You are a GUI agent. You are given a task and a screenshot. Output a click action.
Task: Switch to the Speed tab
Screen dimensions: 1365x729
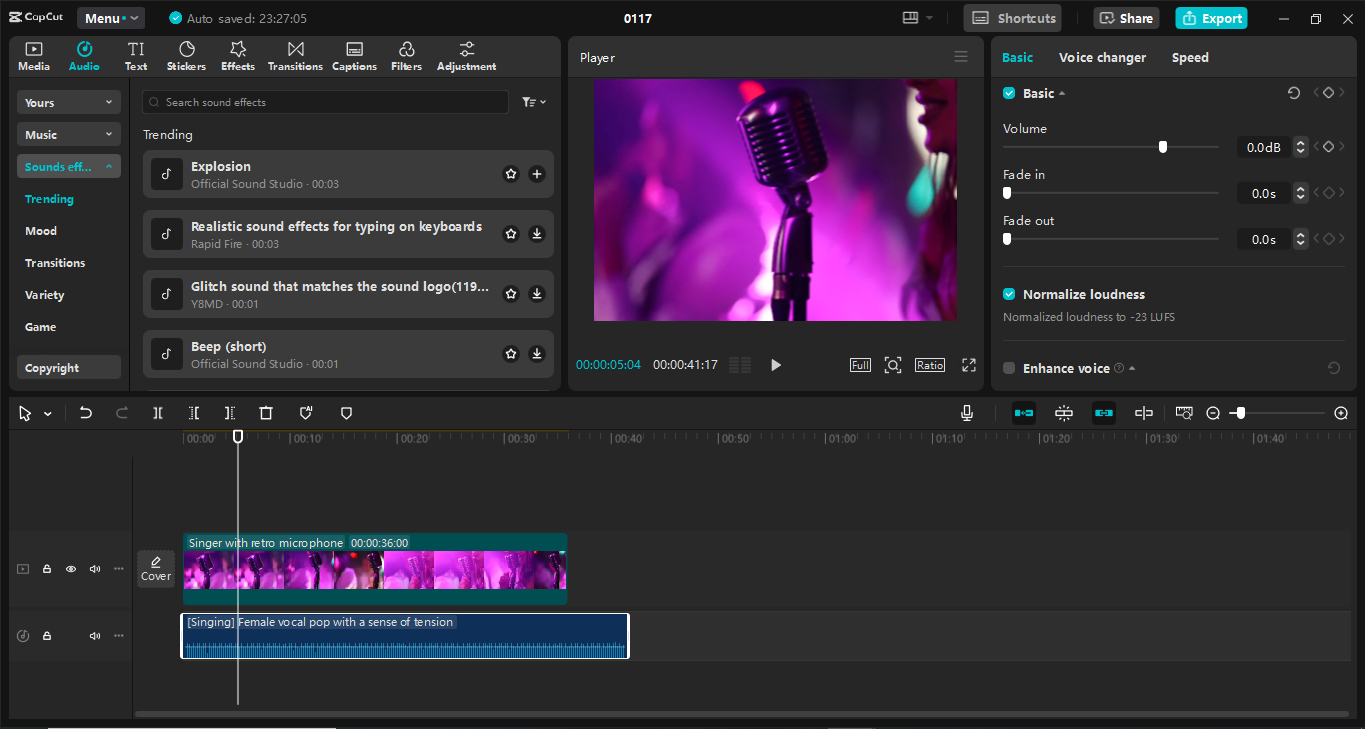click(1190, 58)
